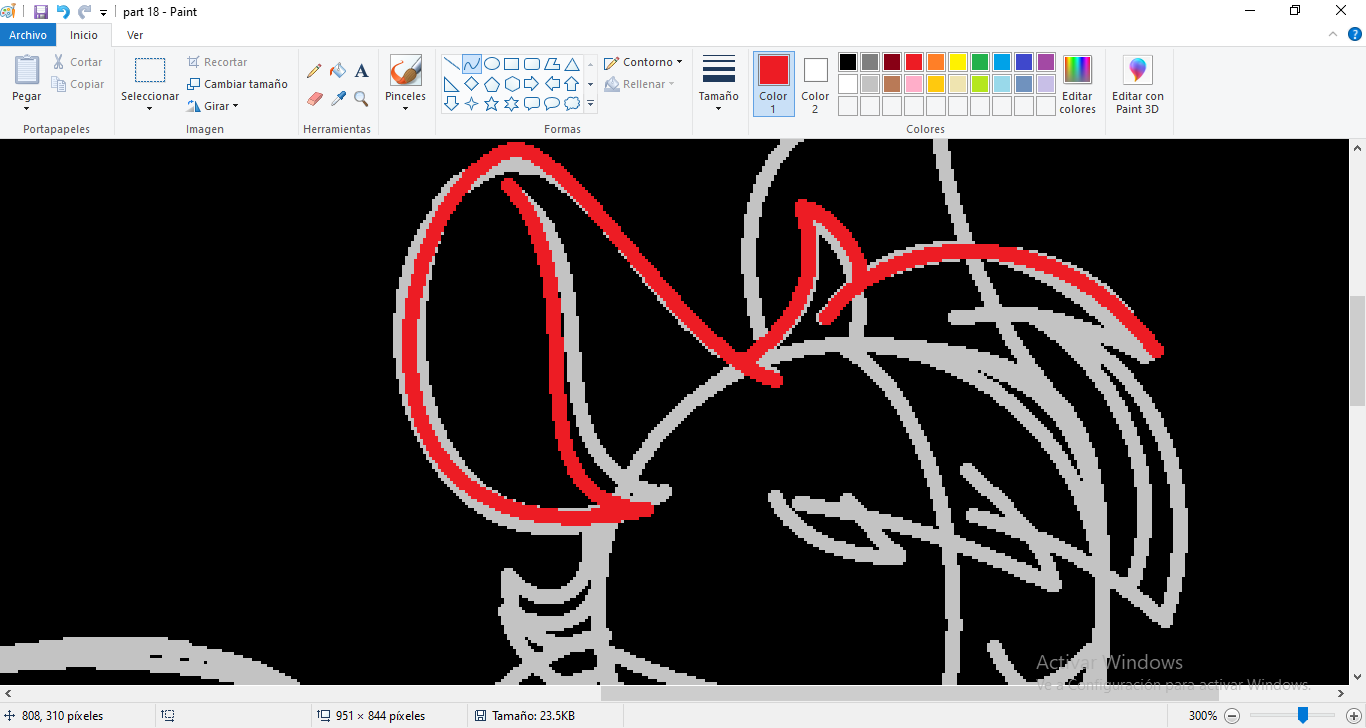The height and width of the screenshot is (728, 1366).
Task: Pick the Cloud callout shape
Action: [572, 104]
